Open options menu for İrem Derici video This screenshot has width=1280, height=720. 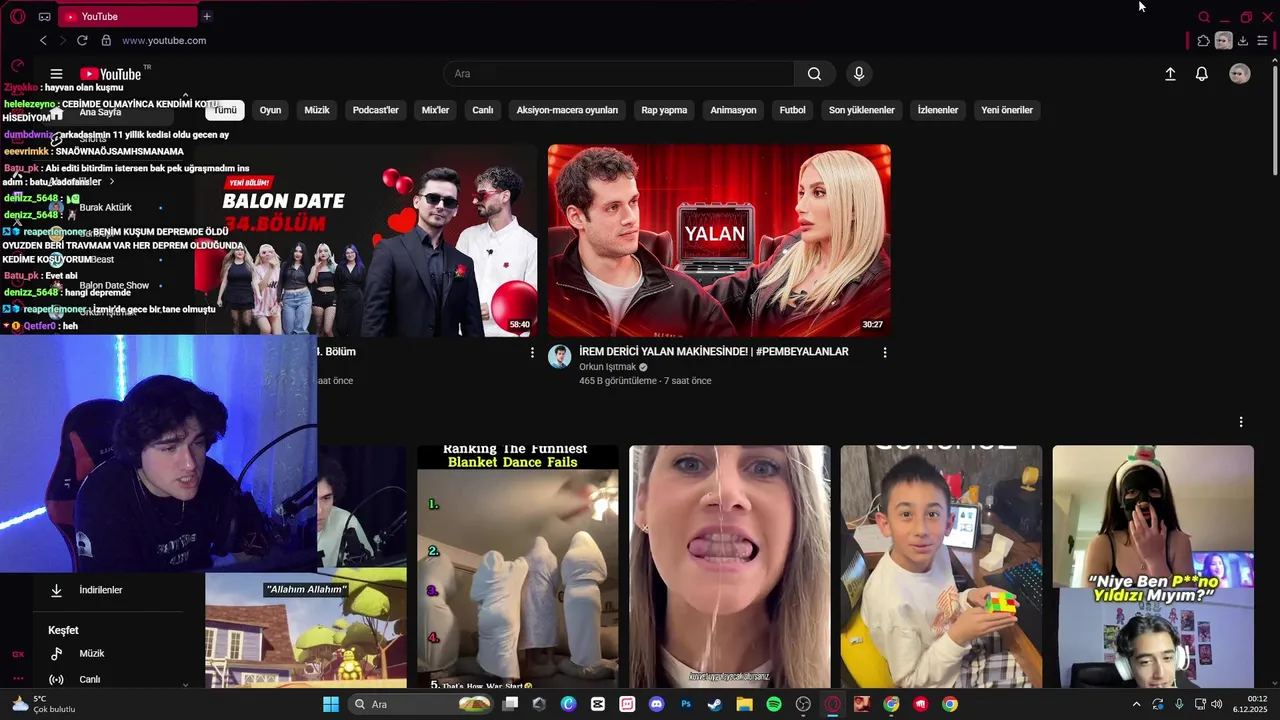(x=884, y=353)
